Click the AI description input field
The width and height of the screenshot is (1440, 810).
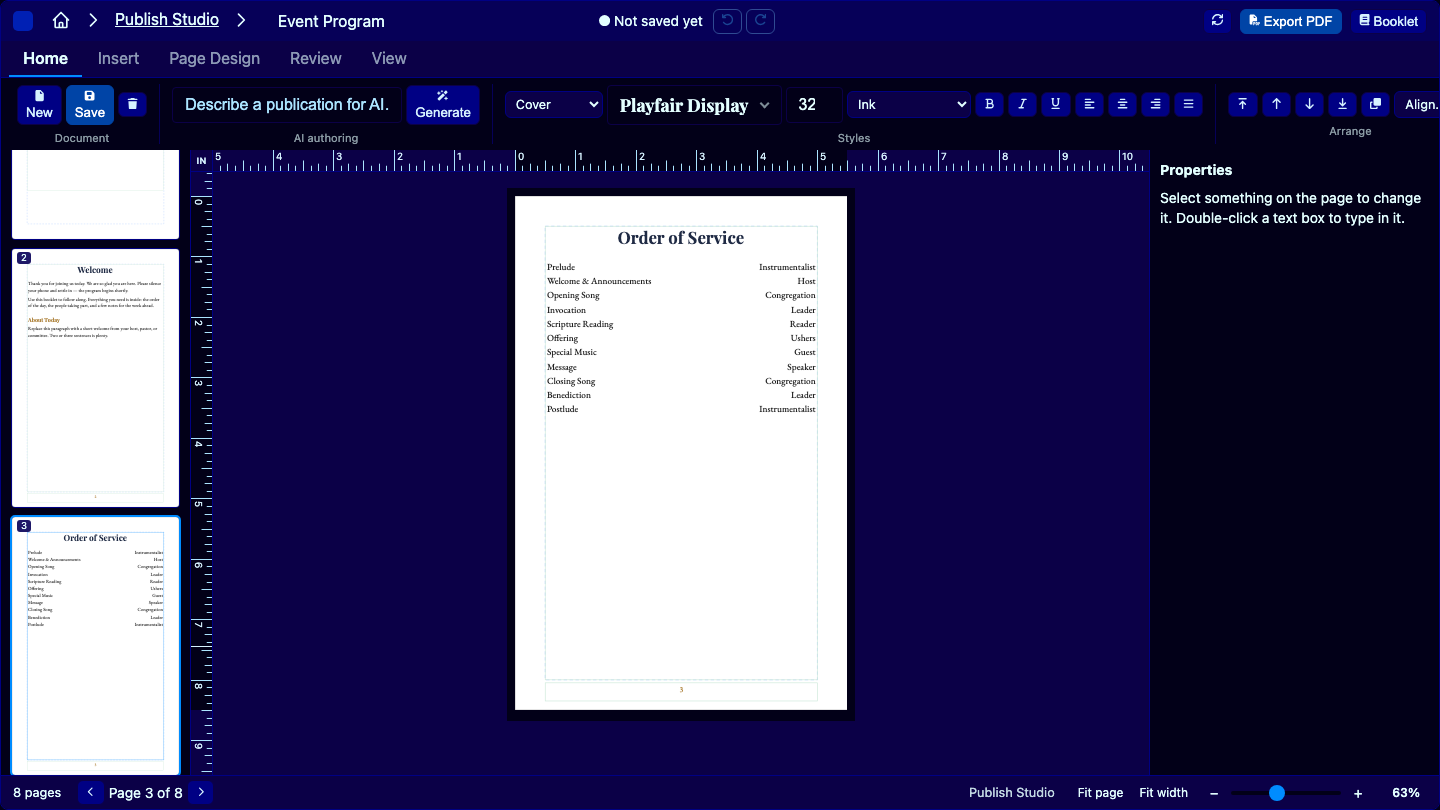coord(287,104)
